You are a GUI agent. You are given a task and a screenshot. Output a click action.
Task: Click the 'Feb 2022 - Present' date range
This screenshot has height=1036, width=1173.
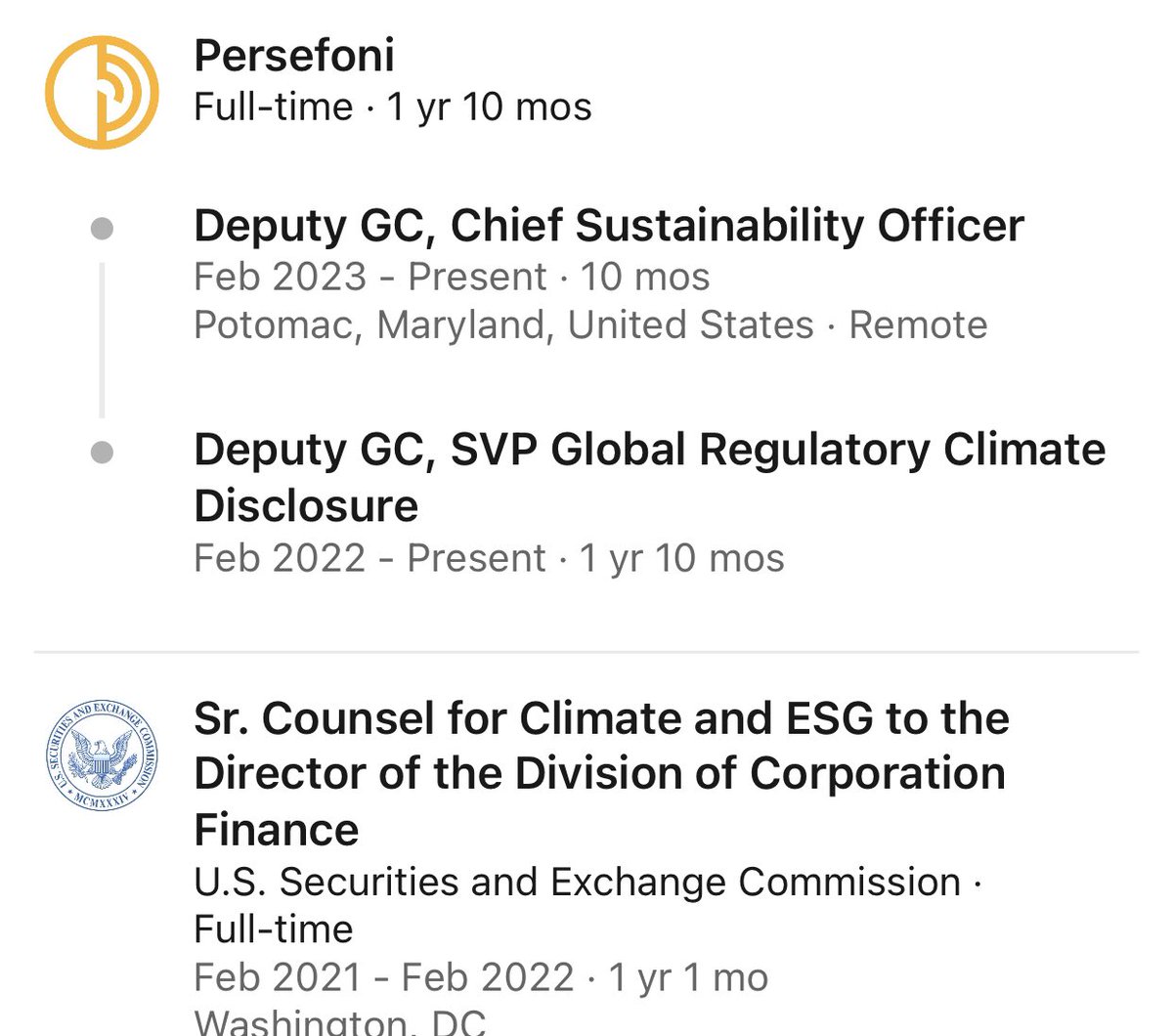click(x=369, y=558)
